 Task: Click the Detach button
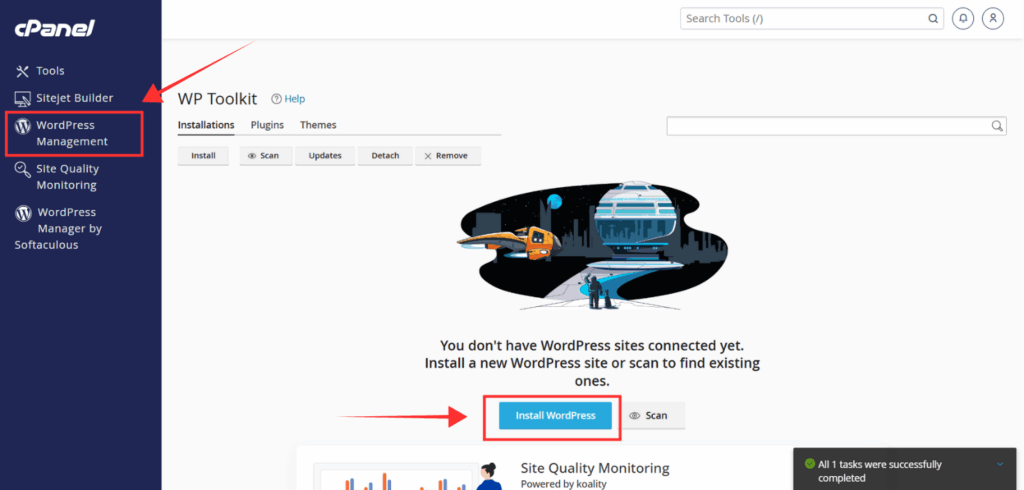click(385, 156)
